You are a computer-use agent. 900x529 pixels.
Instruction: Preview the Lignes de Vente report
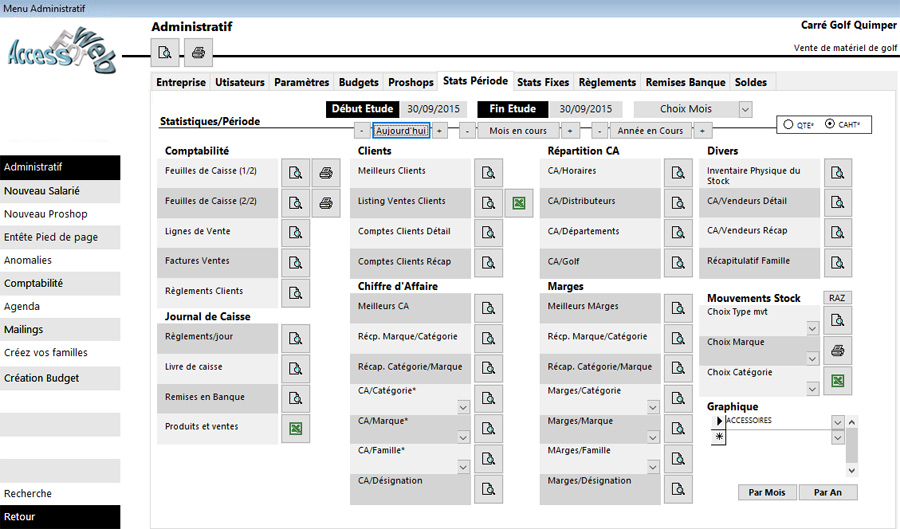(x=295, y=233)
